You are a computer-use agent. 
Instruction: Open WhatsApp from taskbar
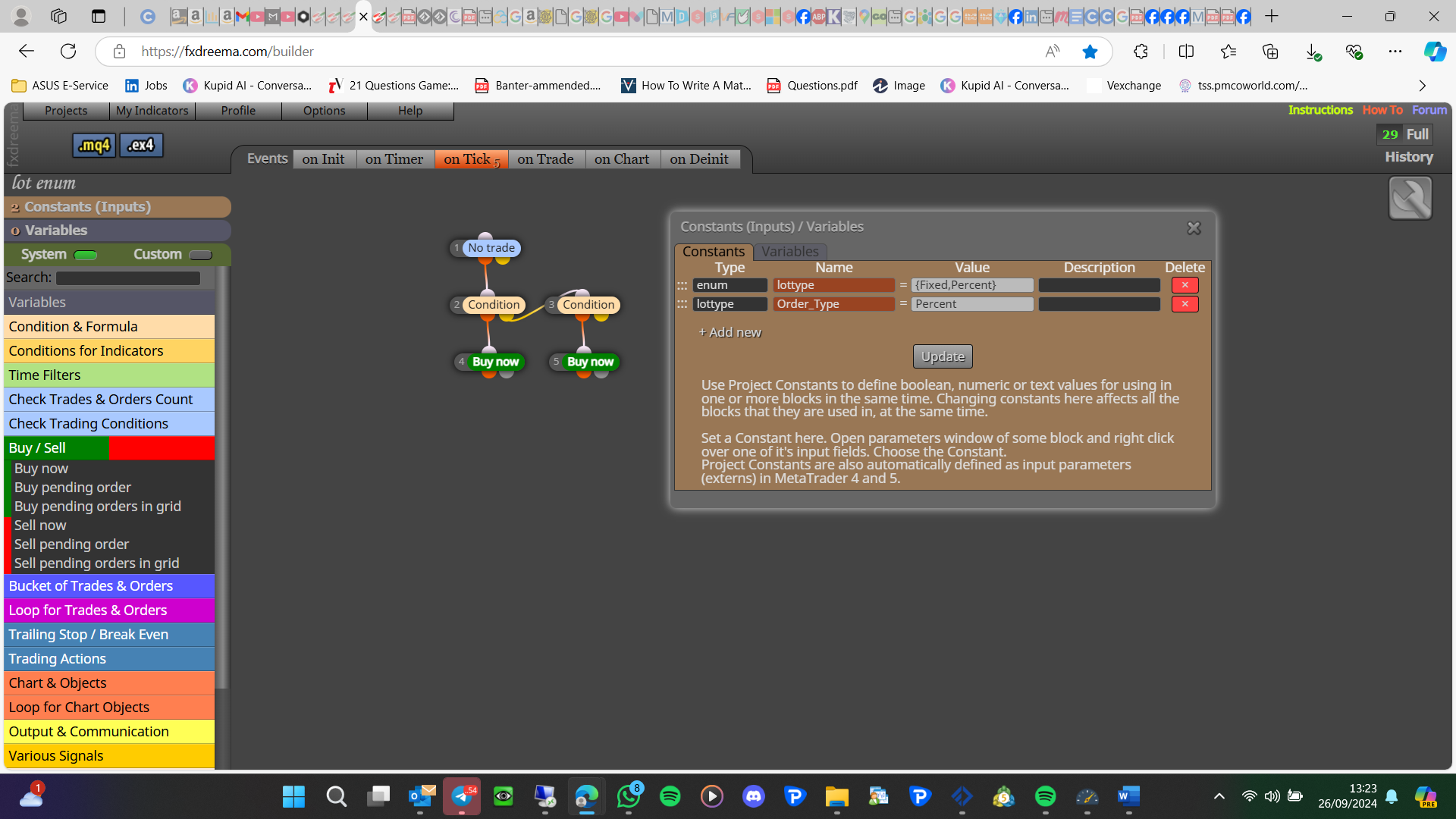[629, 796]
